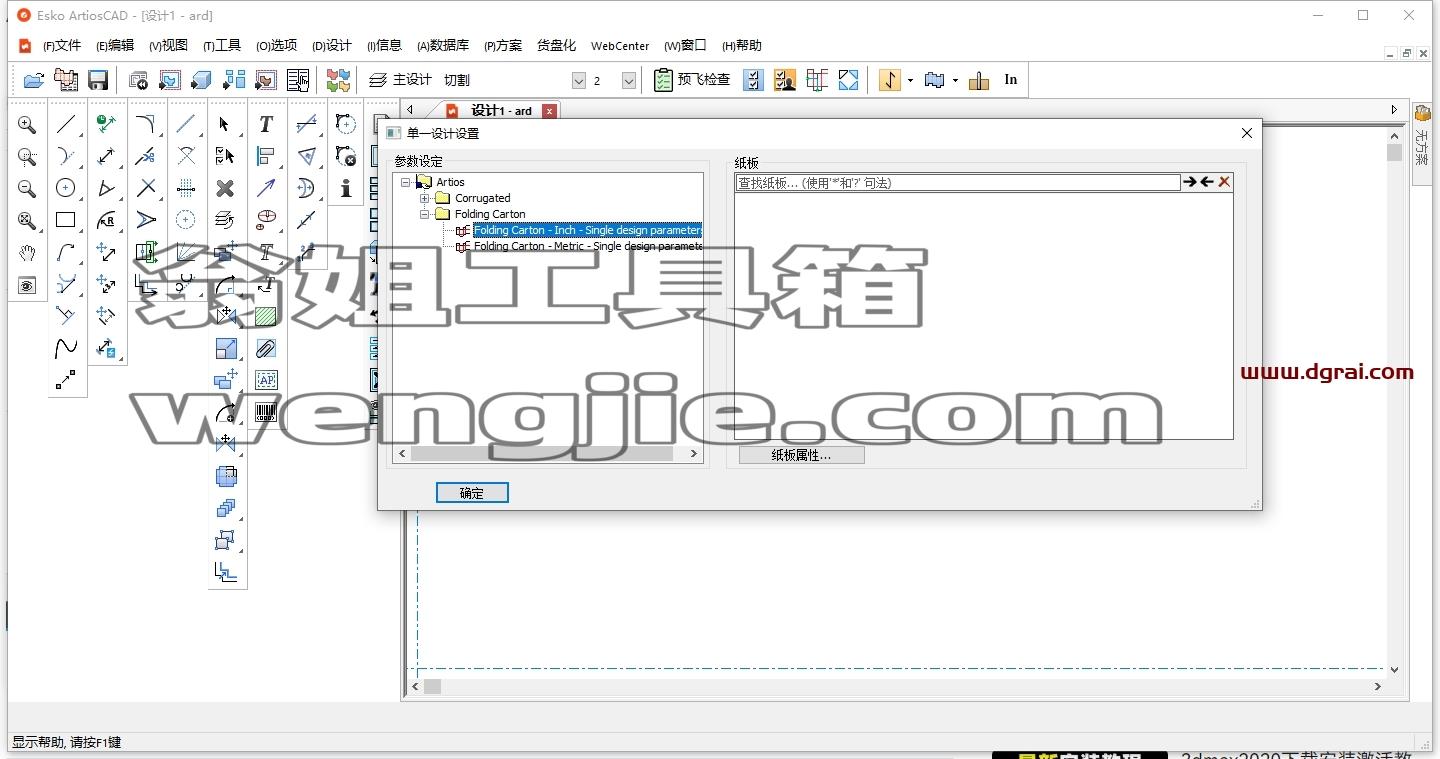Image resolution: width=1440 pixels, height=759 pixels.
Task: Clear board search with red X
Action: 1225,182
